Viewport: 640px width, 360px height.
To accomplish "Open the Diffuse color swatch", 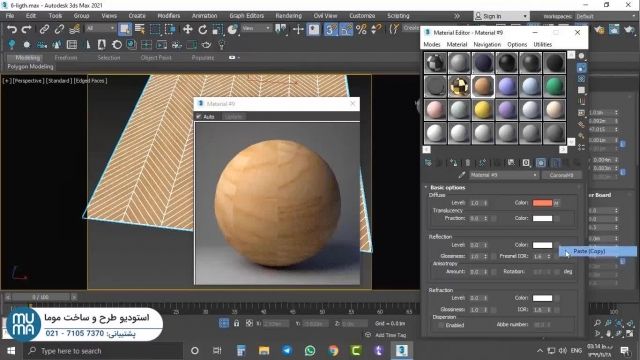I will point(542,203).
